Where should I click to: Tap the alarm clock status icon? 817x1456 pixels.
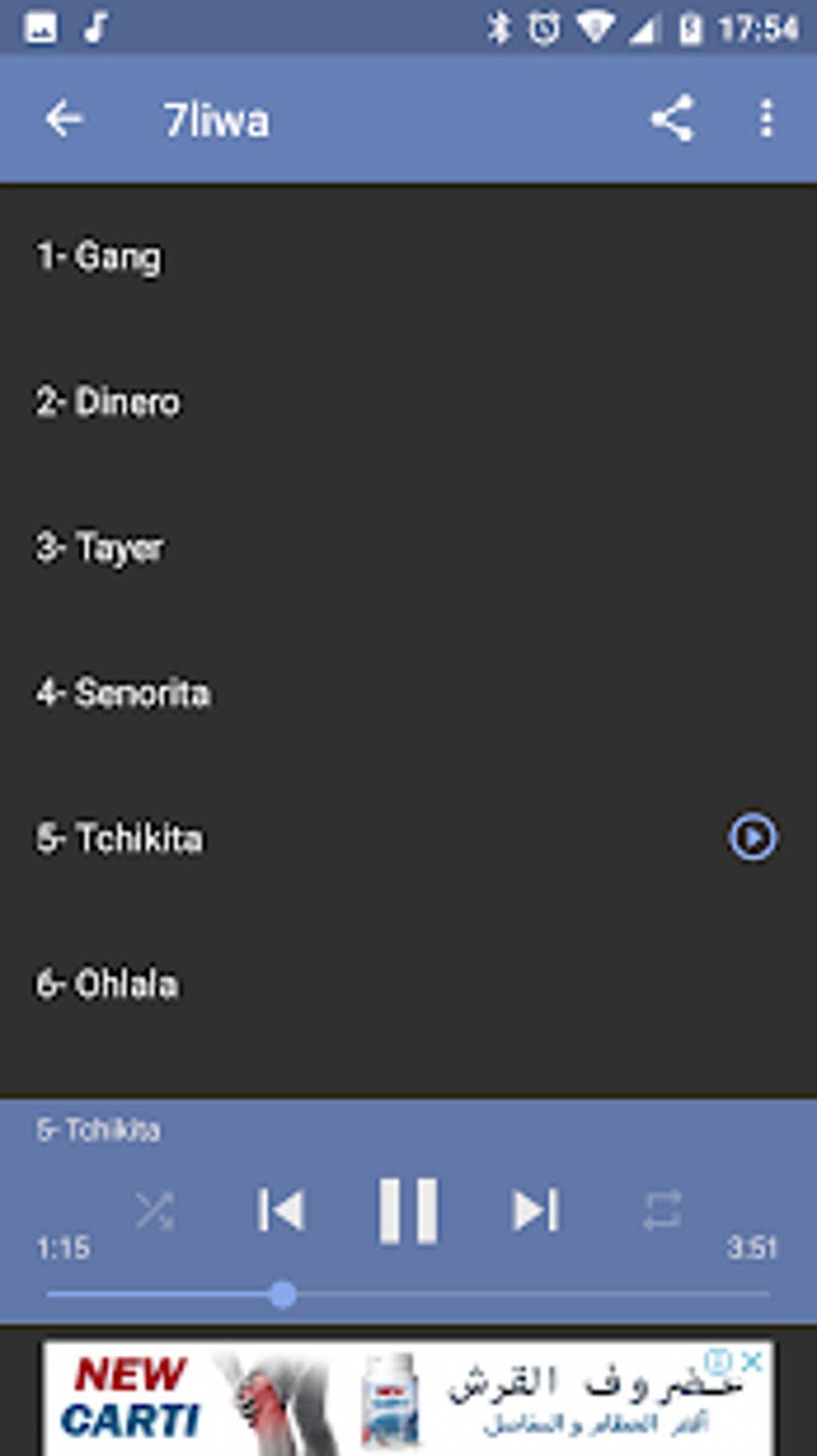[544, 29]
